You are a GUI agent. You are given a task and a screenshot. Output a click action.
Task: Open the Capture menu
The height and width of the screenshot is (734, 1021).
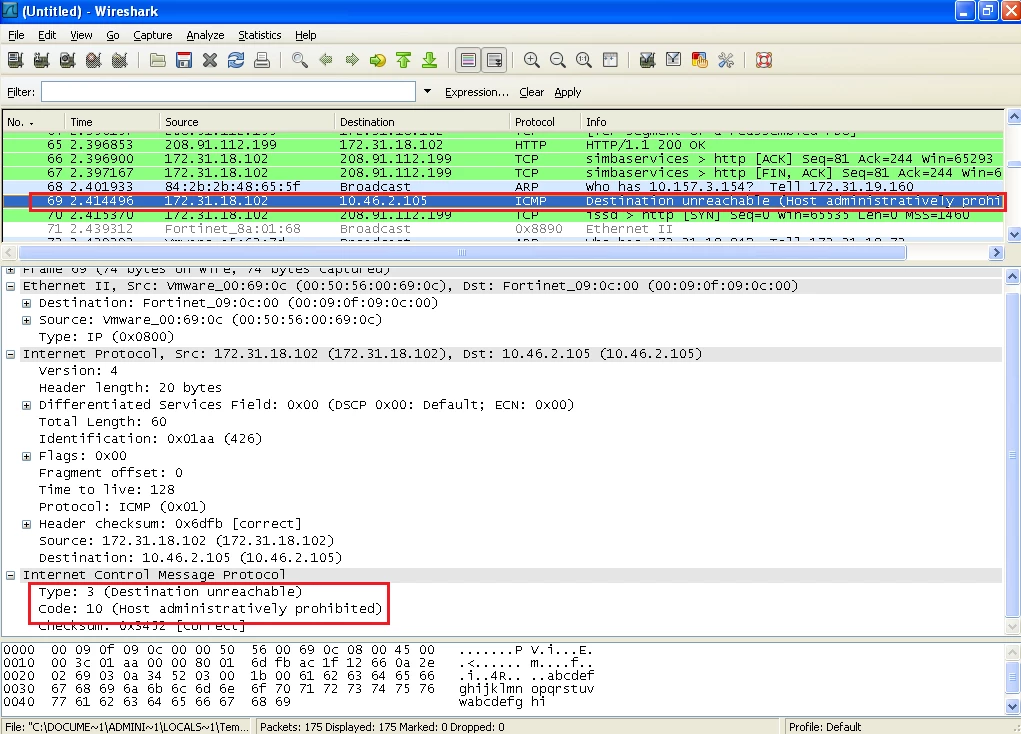(x=153, y=35)
